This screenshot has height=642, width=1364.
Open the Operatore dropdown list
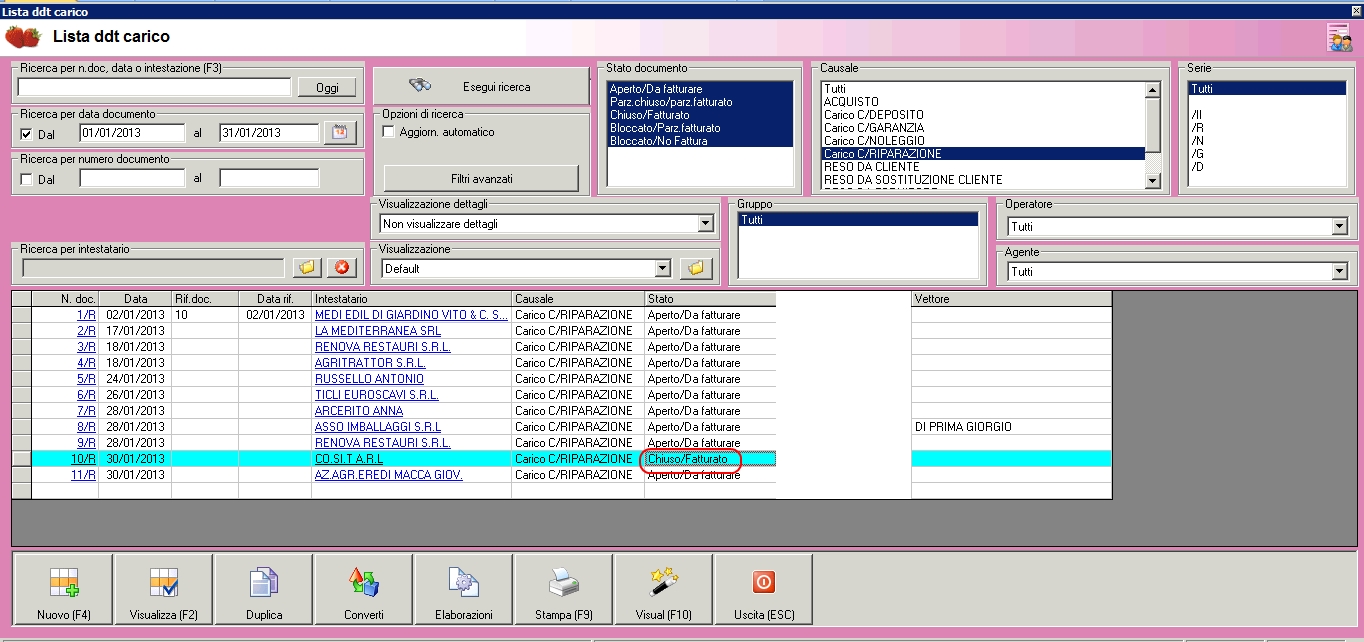point(1340,227)
